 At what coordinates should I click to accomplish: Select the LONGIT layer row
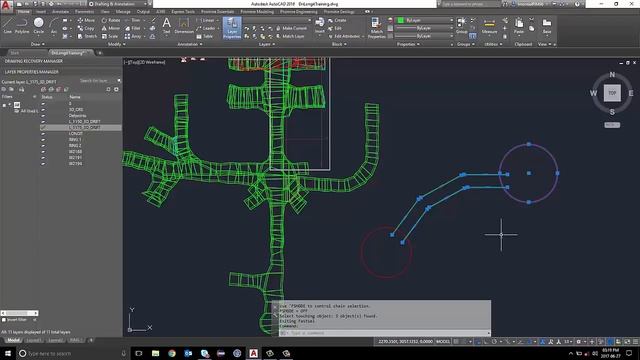click(x=81, y=133)
